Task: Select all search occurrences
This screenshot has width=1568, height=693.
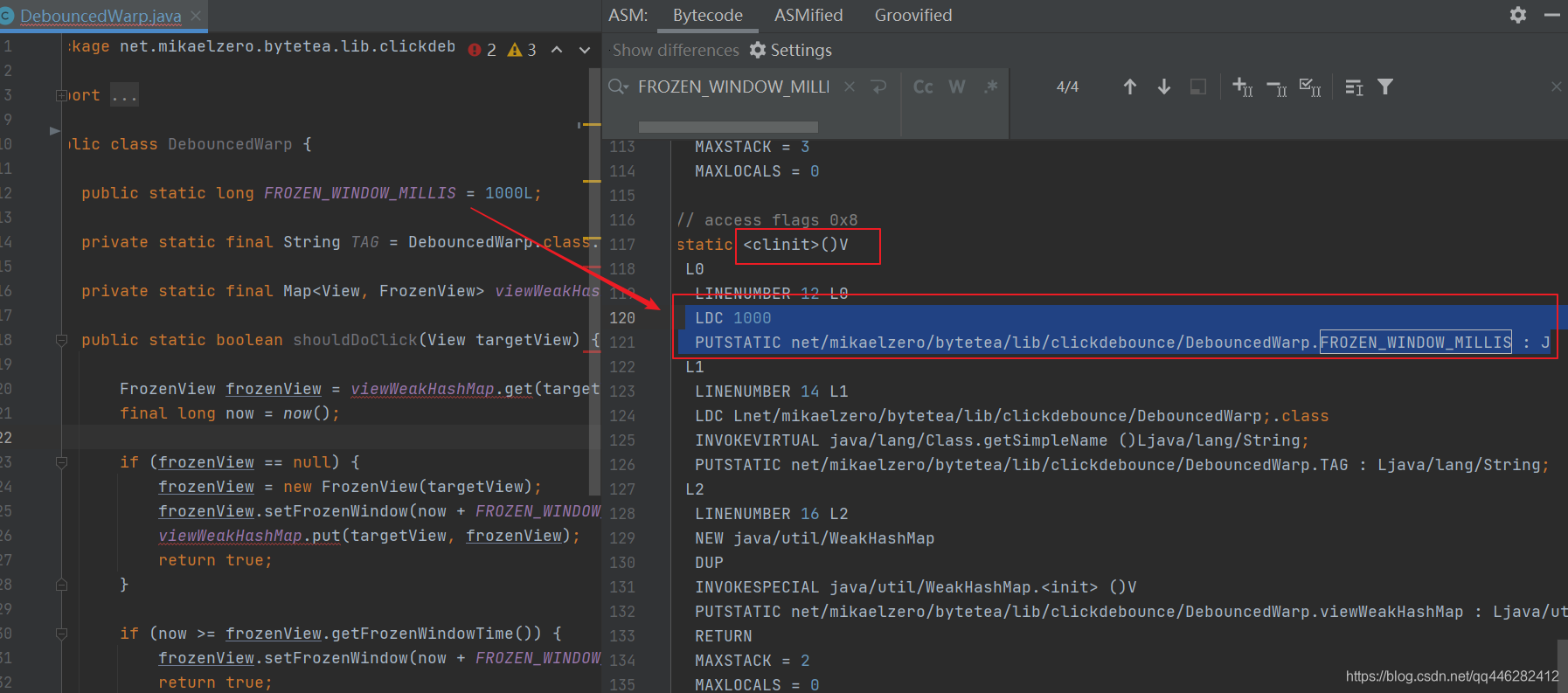Action: 1310,87
